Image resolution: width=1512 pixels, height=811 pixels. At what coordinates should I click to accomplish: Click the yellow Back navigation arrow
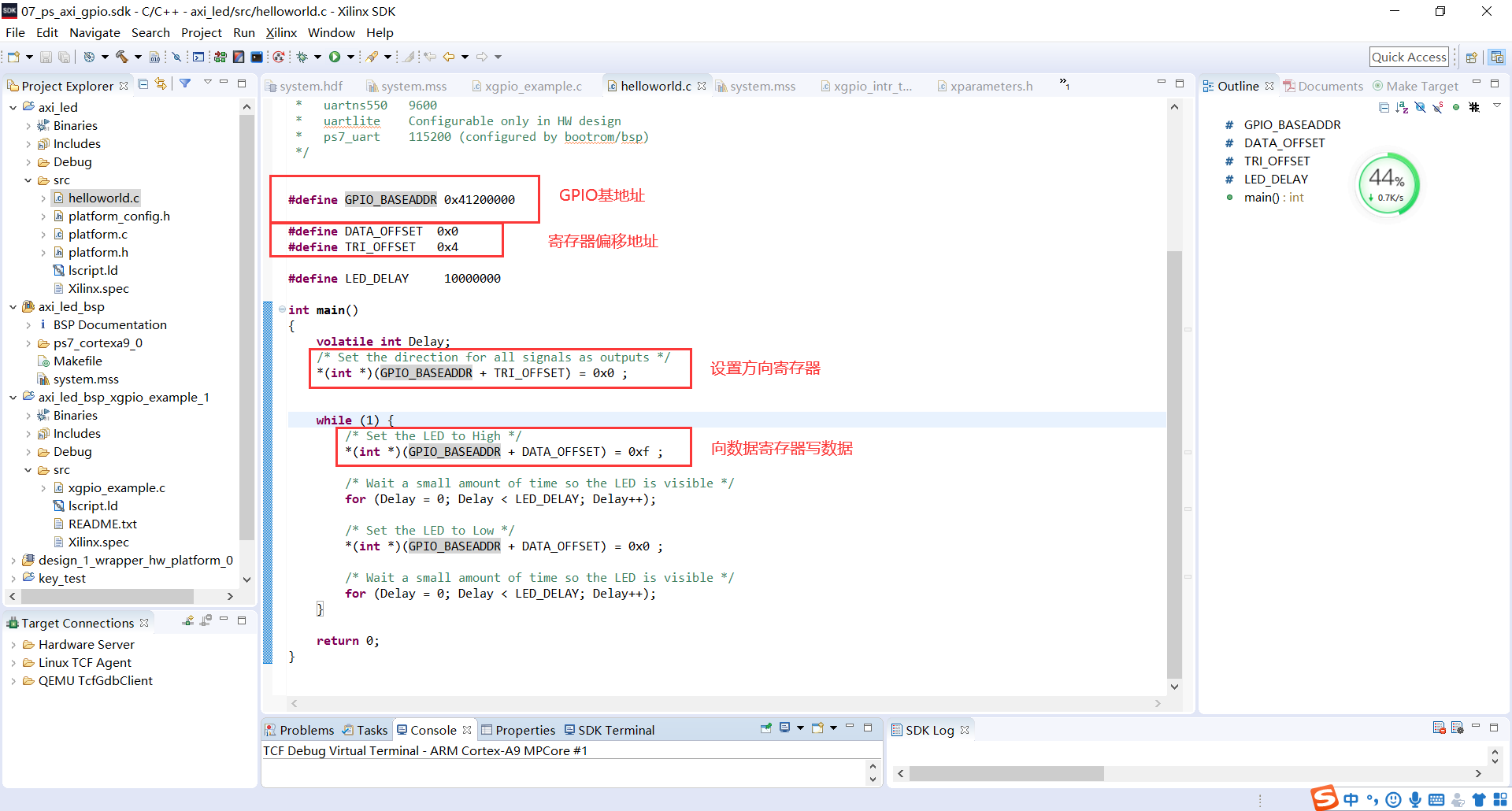(x=449, y=57)
